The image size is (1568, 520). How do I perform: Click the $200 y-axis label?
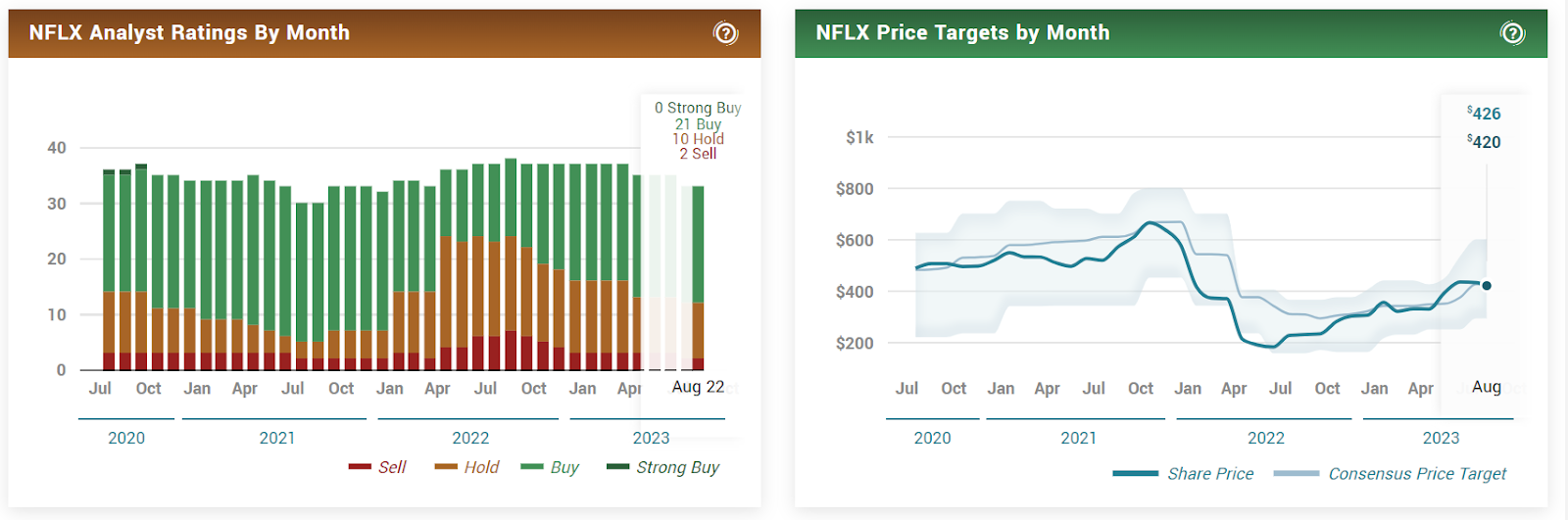(x=855, y=344)
